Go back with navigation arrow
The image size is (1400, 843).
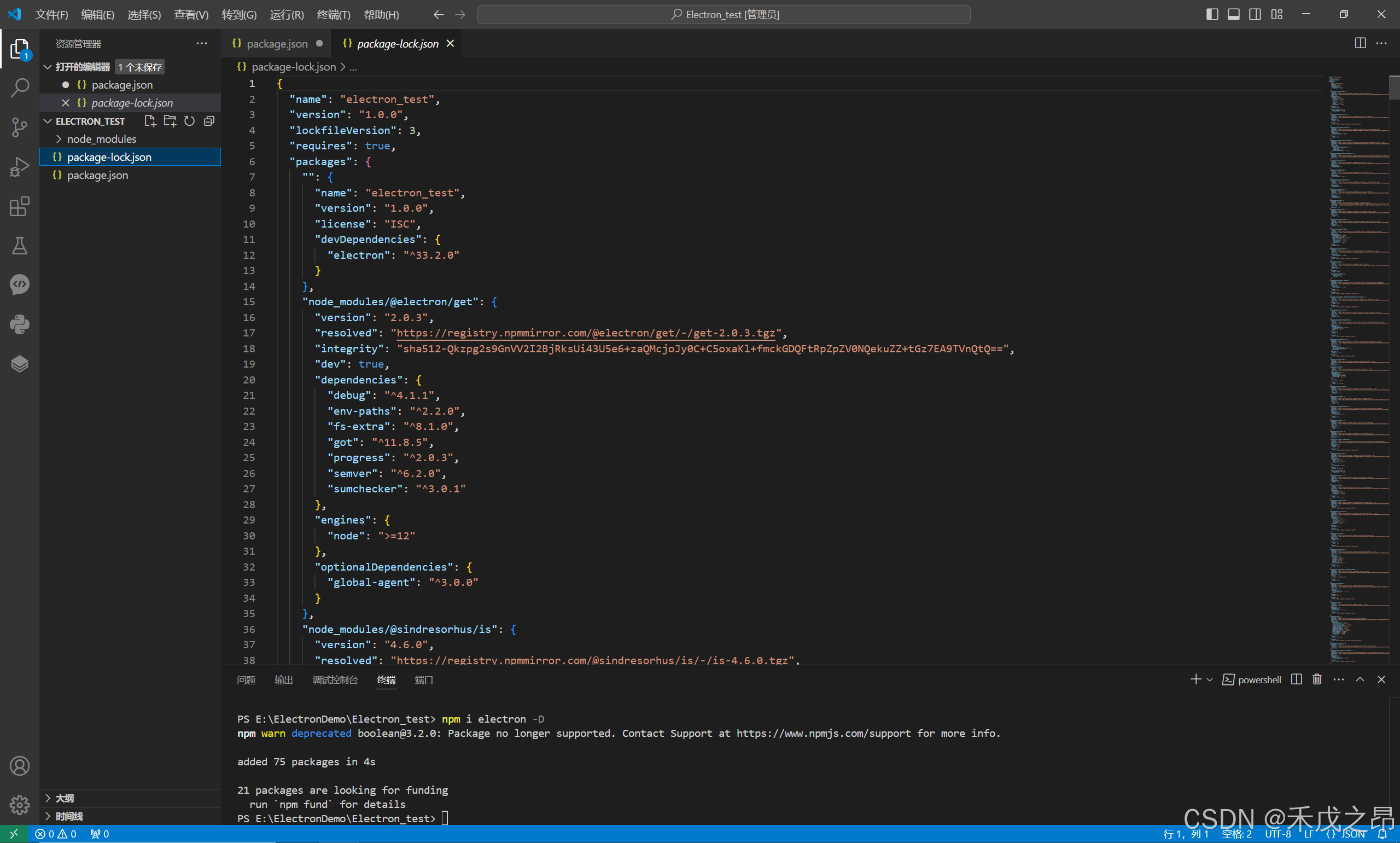[438, 15]
